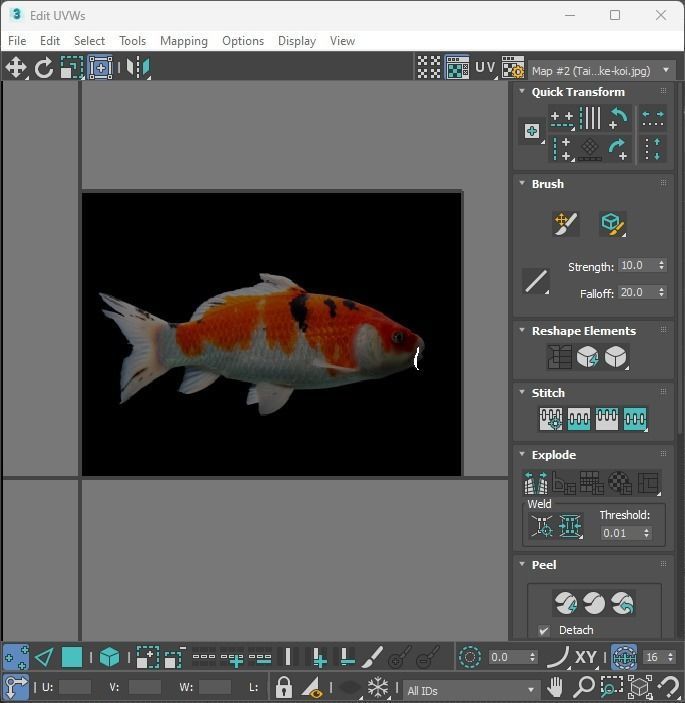Screen dimensions: 685x703
Task: Click the Break icon in Explode
Action: tap(536, 483)
